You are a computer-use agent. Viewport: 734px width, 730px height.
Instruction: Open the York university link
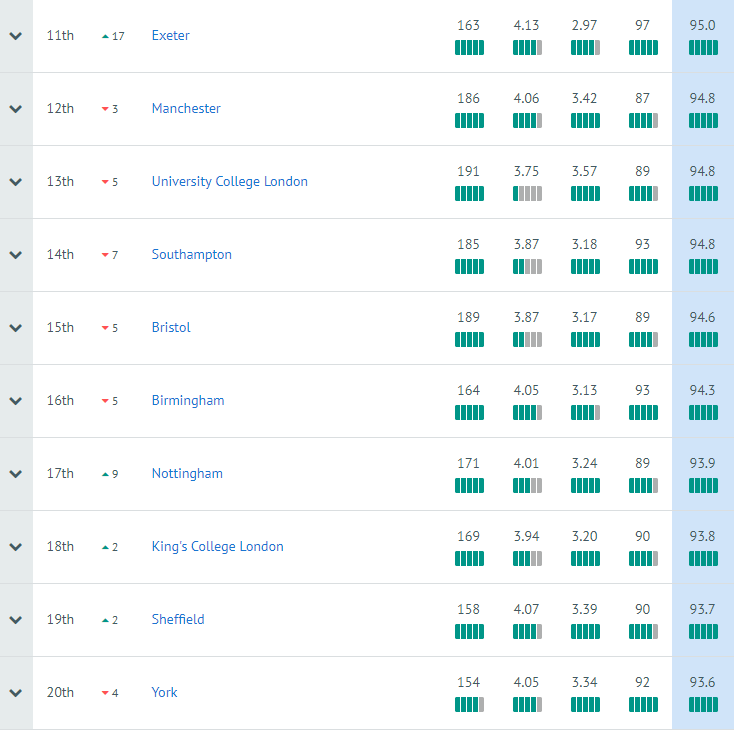[164, 693]
